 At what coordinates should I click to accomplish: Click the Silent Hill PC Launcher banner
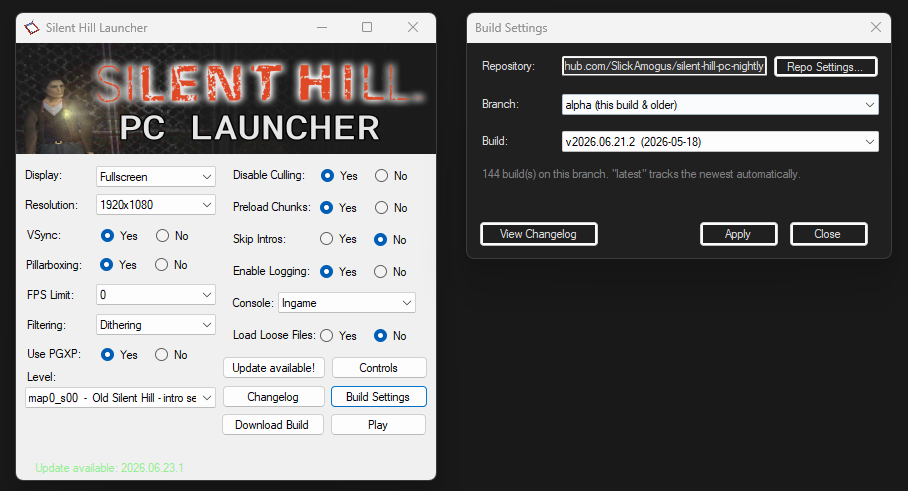click(x=226, y=98)
